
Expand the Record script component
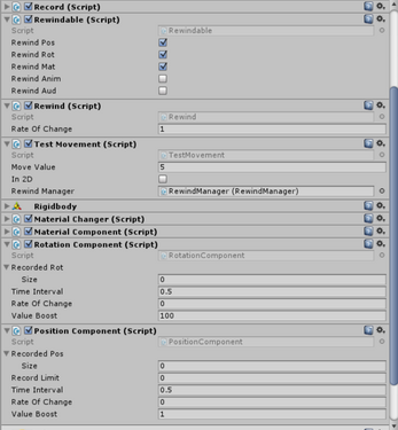coord(7,7)
